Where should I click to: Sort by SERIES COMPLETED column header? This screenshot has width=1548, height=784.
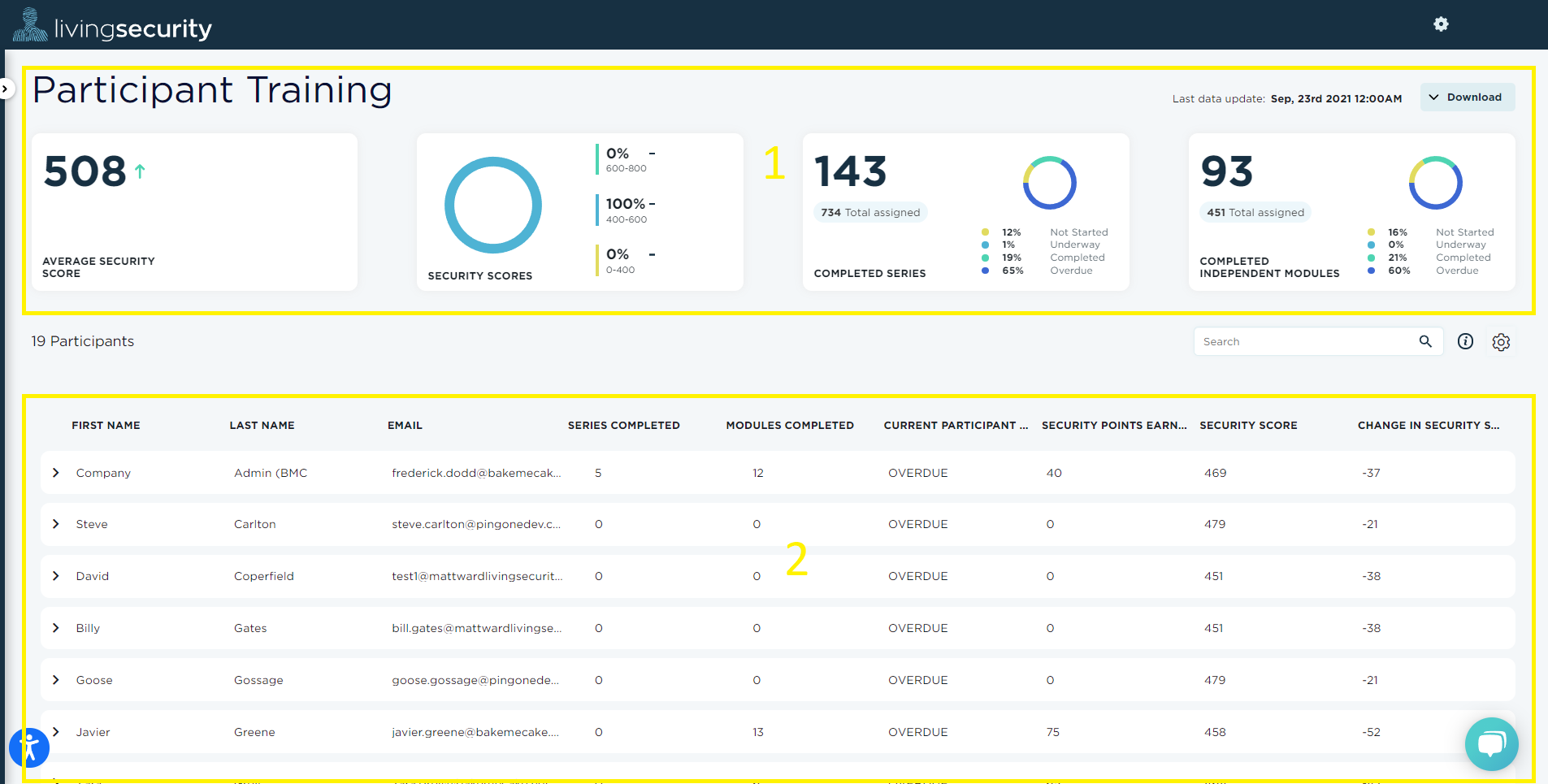coord(623,425)
